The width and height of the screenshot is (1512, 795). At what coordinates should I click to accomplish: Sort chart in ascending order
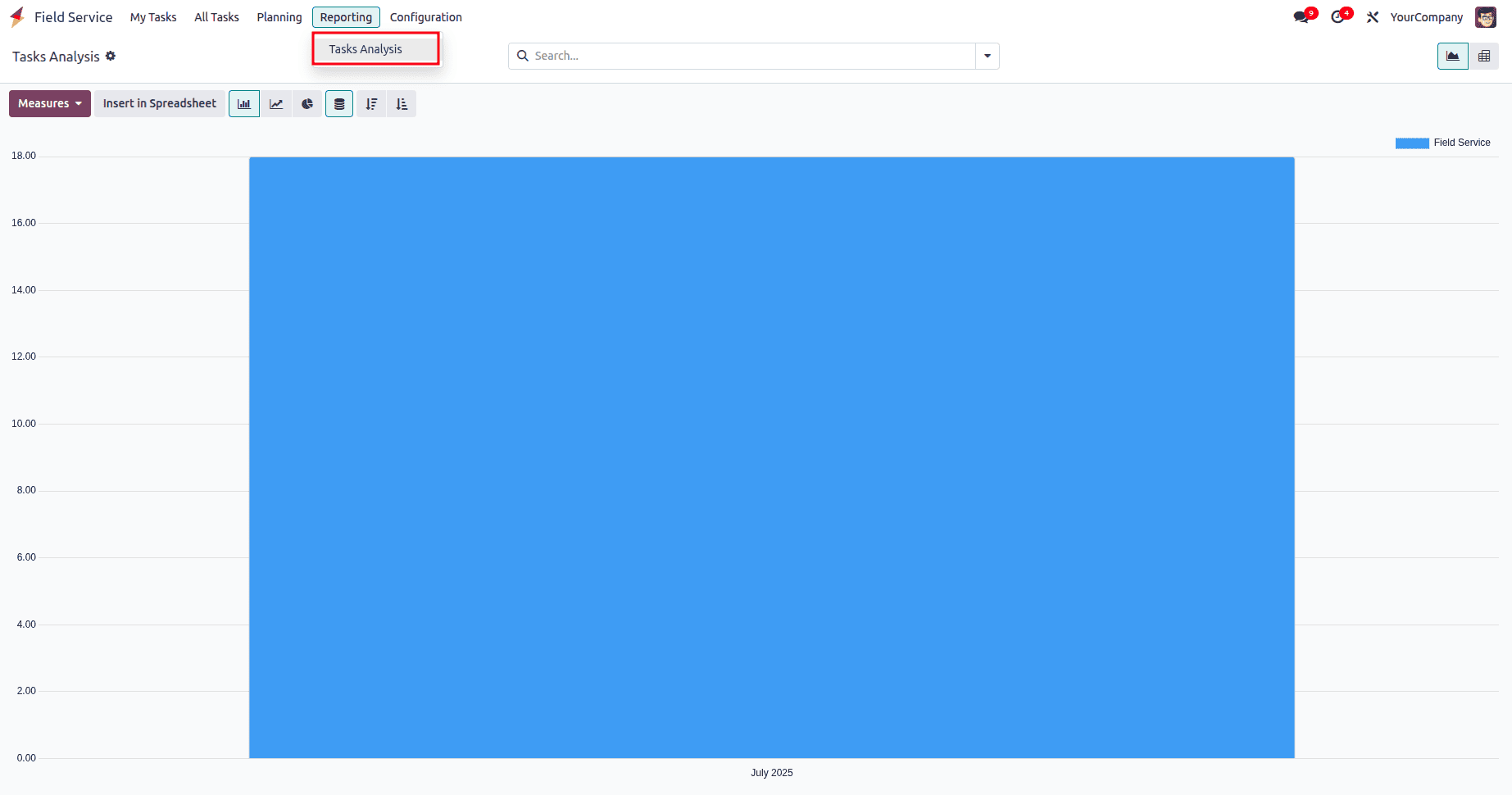(x=402, y=104)
